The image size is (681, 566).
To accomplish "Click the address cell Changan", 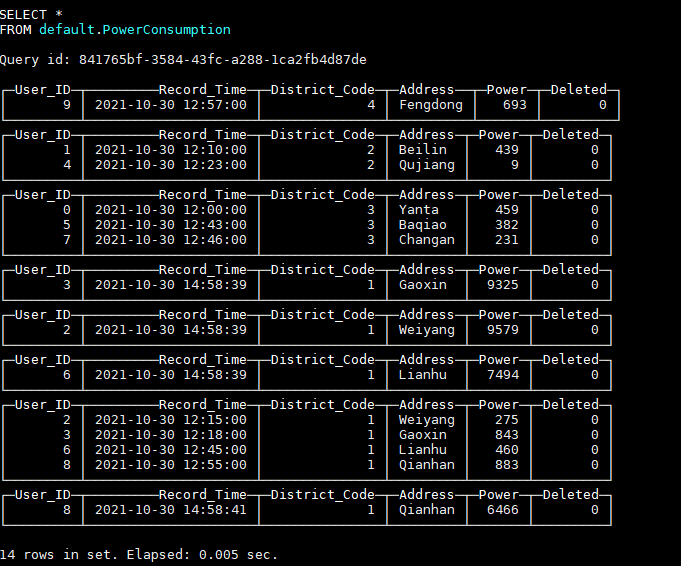I will pyautogui.click(x=426, y=240).
